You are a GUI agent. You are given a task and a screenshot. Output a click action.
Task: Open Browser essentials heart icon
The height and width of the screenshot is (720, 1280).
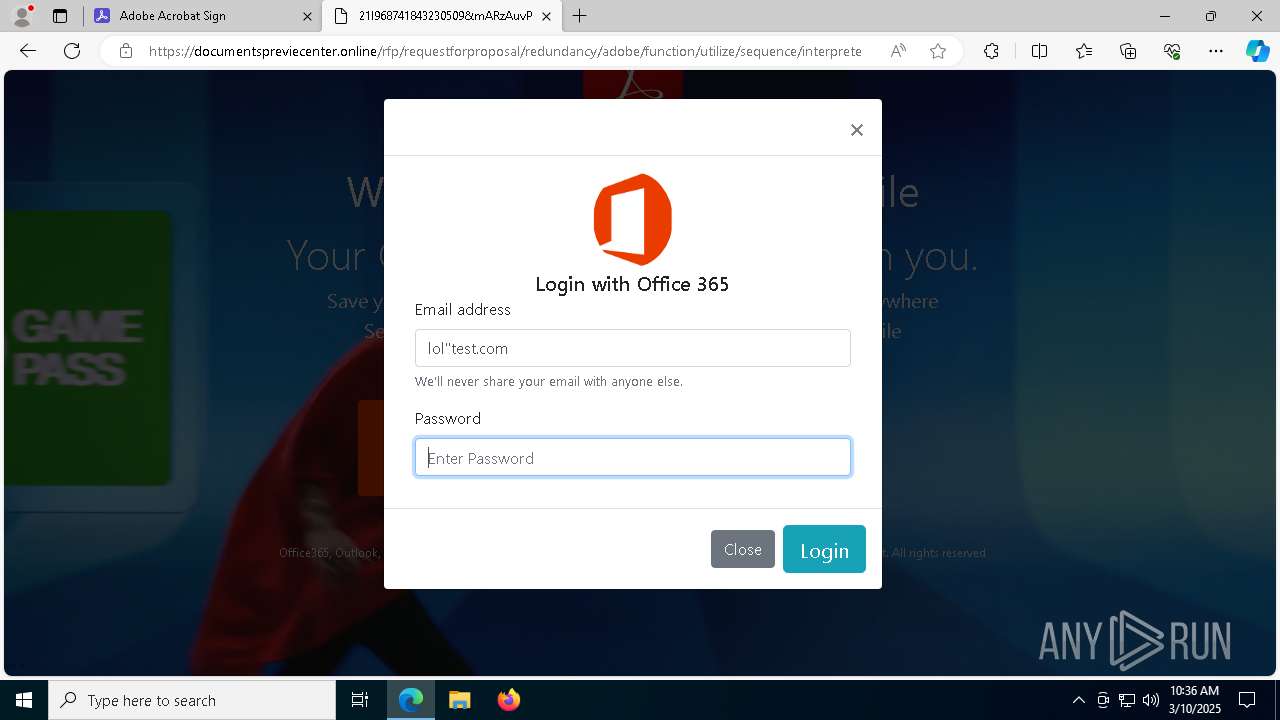pos(1172,51)
